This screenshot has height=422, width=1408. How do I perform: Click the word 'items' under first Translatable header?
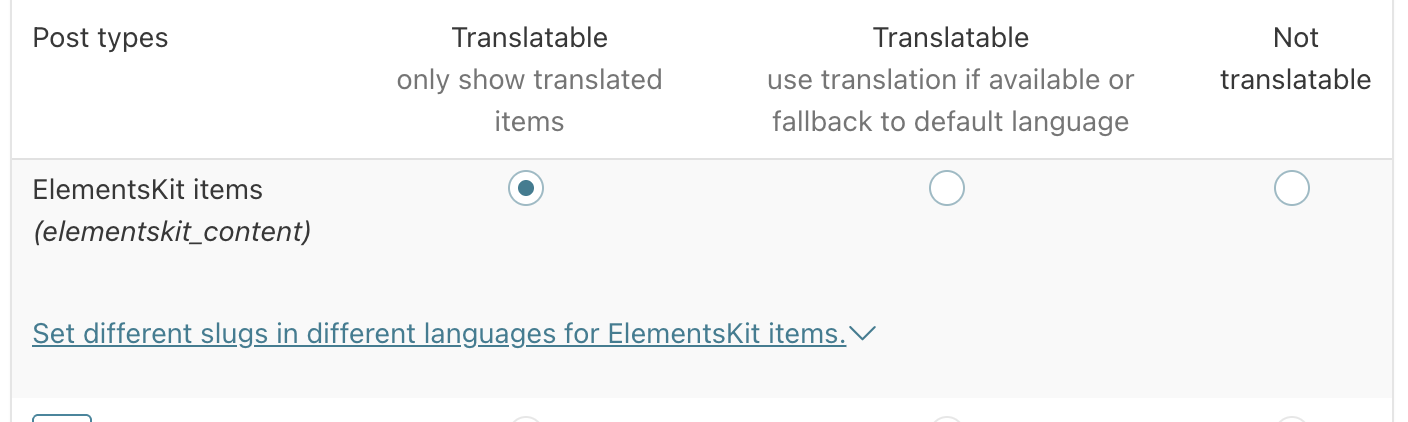pyautogui.click(x=529, y=122)
